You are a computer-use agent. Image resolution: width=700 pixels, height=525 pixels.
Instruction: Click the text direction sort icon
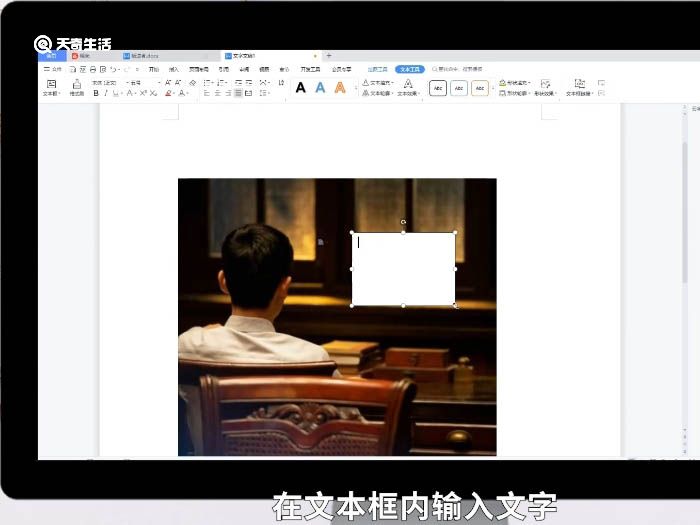[x=281, y=83]
